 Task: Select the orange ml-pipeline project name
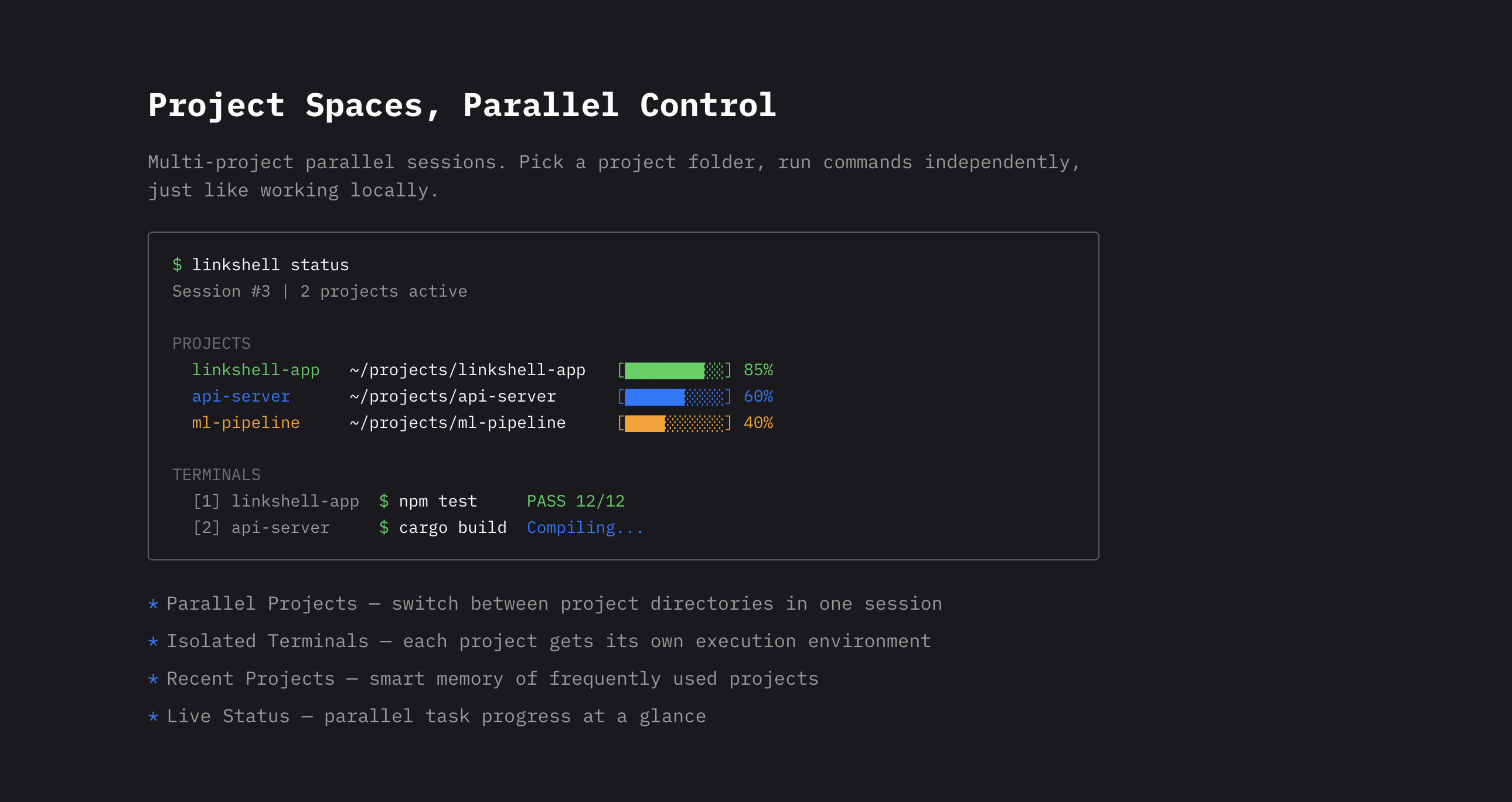pyautogui.click(x=246, y=423)
